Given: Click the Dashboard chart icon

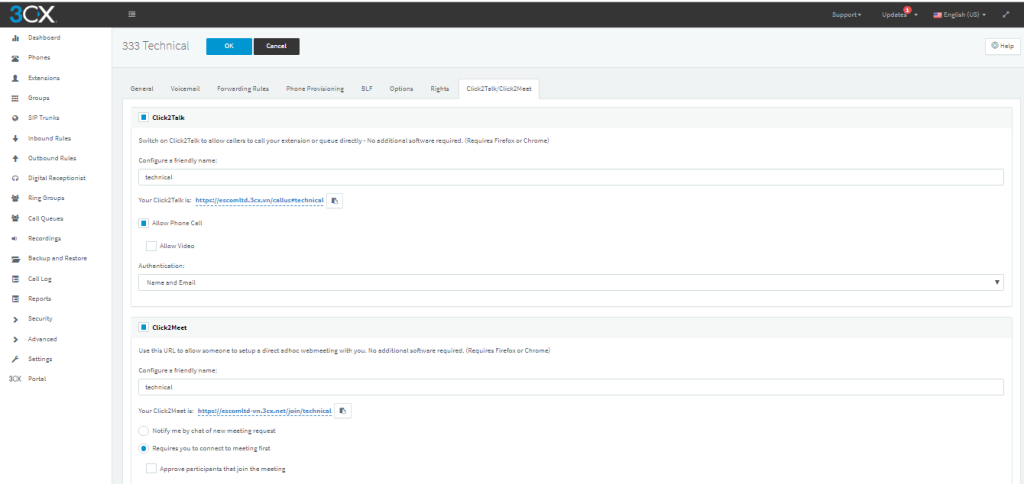Looking at the screenshot, I should click(x=15, y=38).
